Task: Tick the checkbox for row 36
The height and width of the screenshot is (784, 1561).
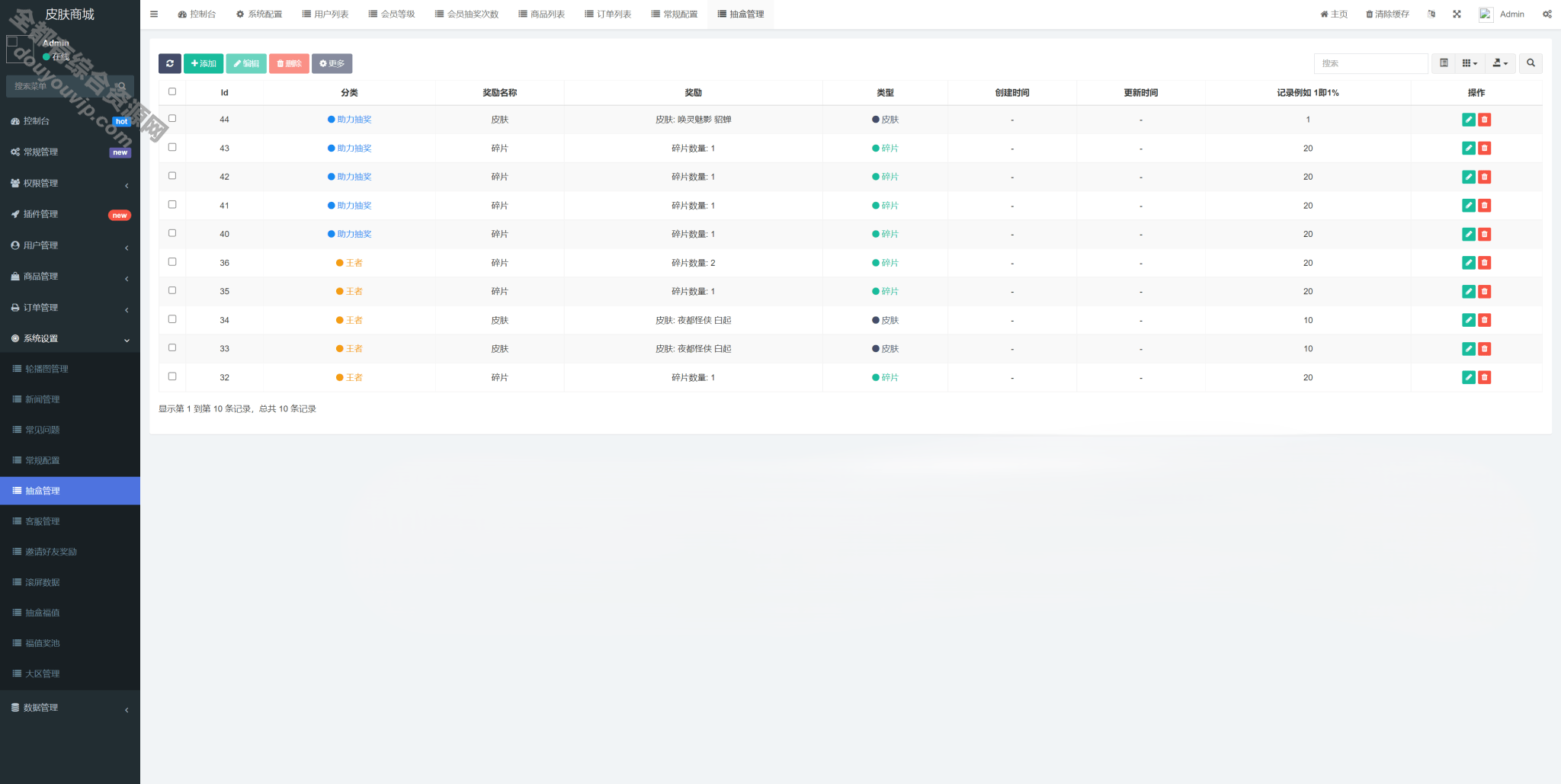Action: (x=172, y=261)
